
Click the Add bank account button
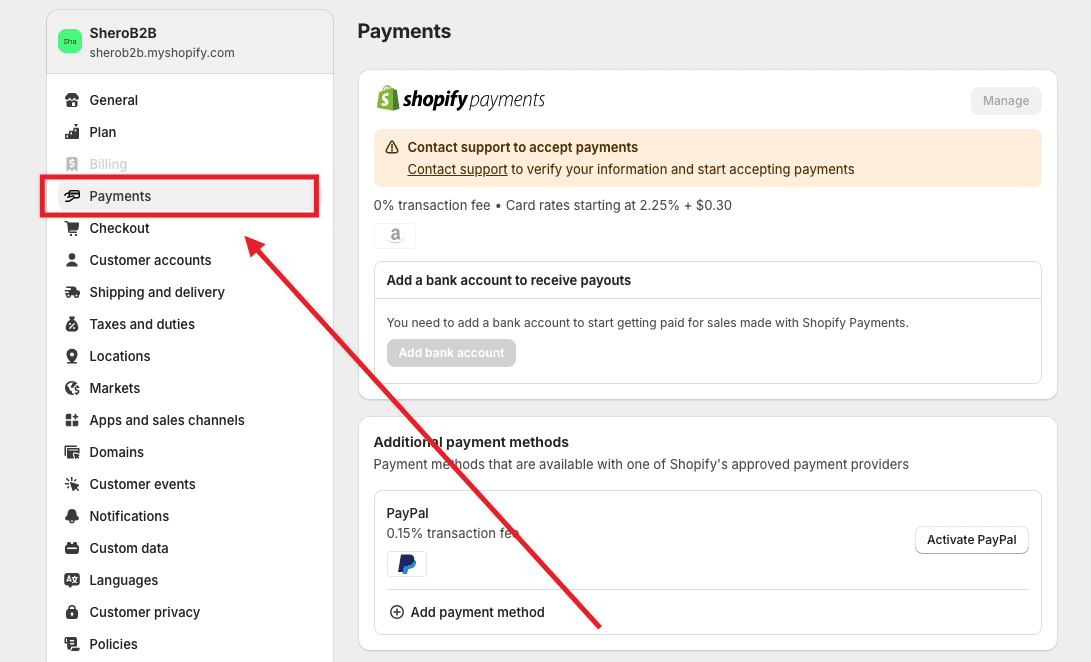click(451, 352)
